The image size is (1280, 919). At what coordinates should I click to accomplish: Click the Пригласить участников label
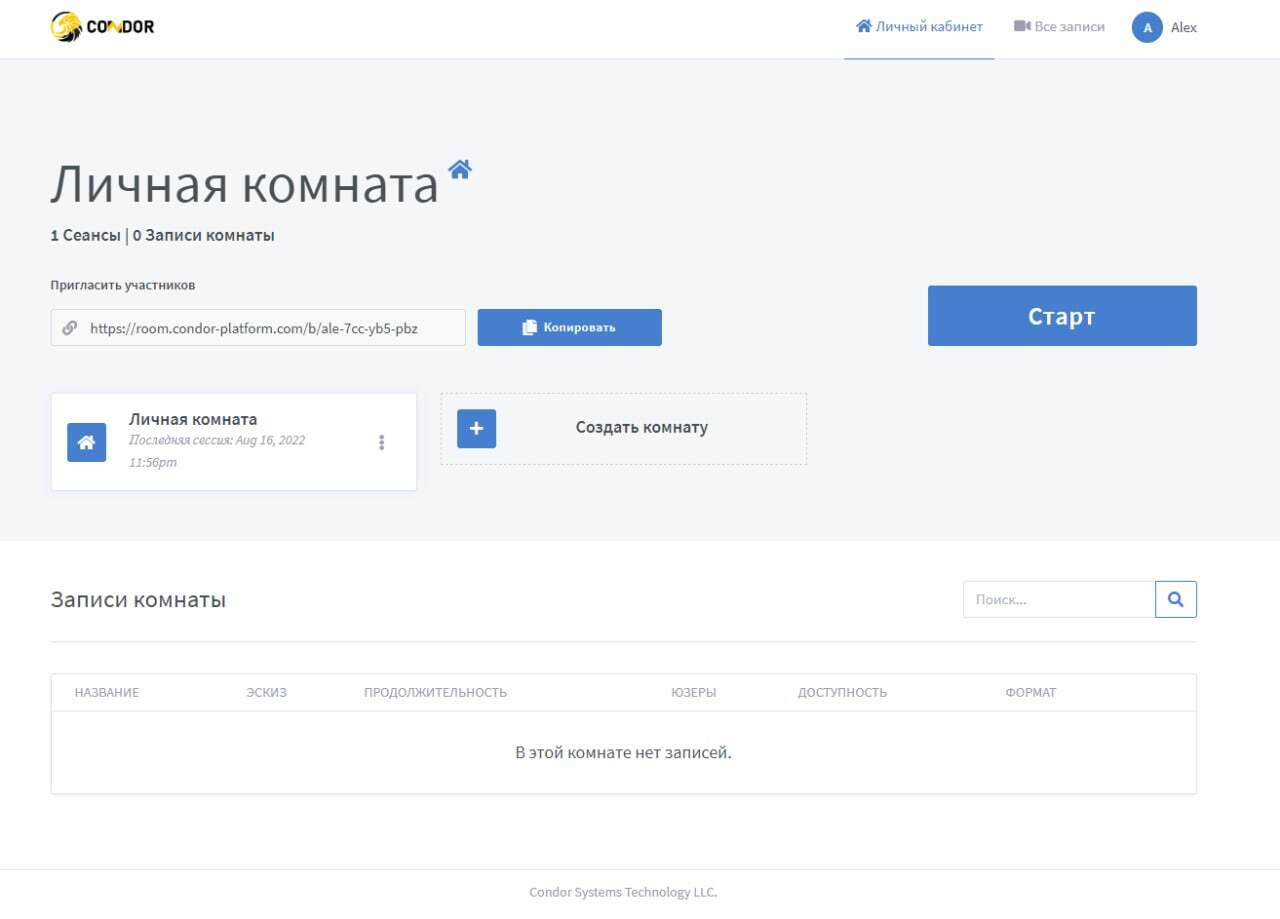(123, 285)
